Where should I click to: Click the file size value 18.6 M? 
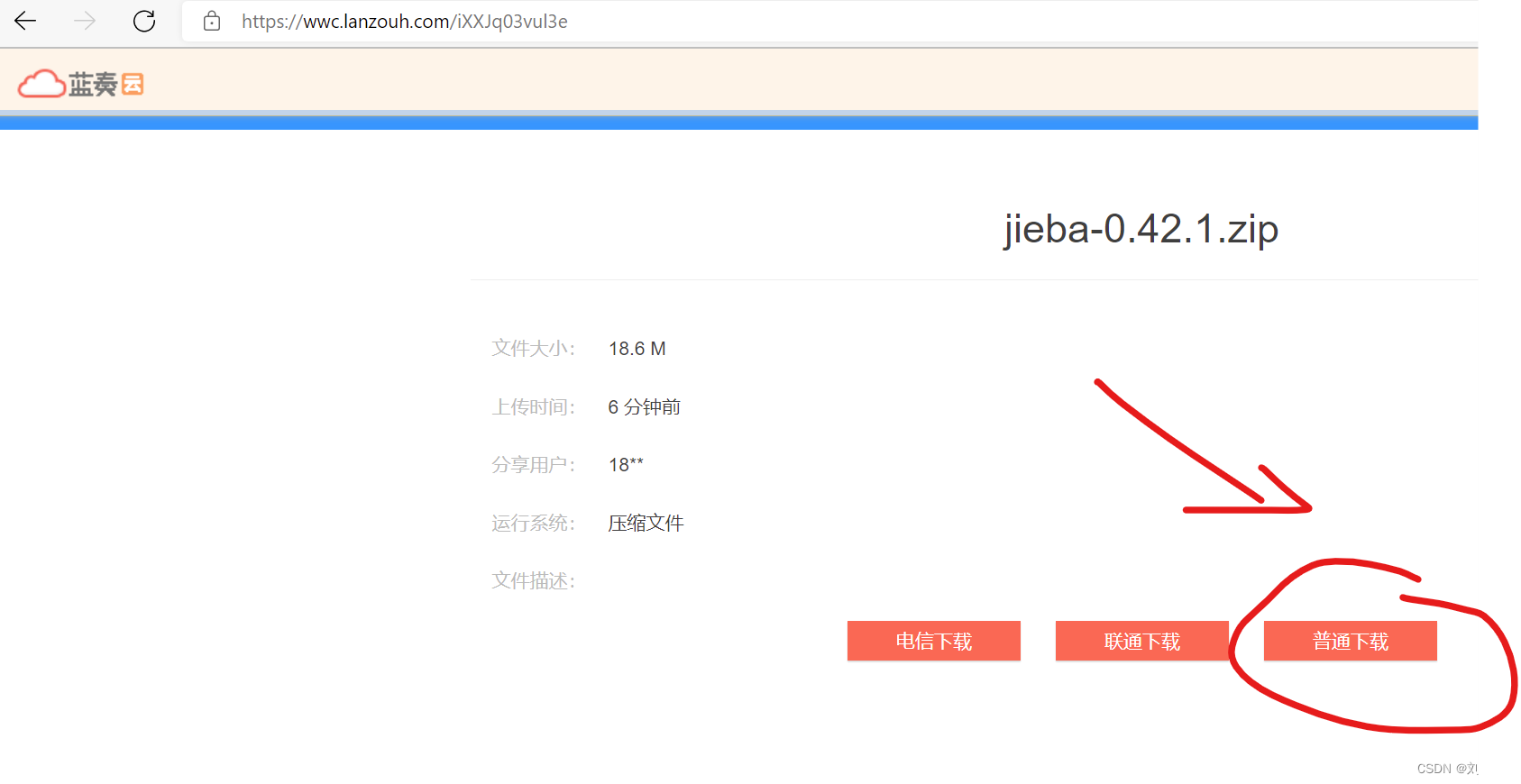(637, 349)
